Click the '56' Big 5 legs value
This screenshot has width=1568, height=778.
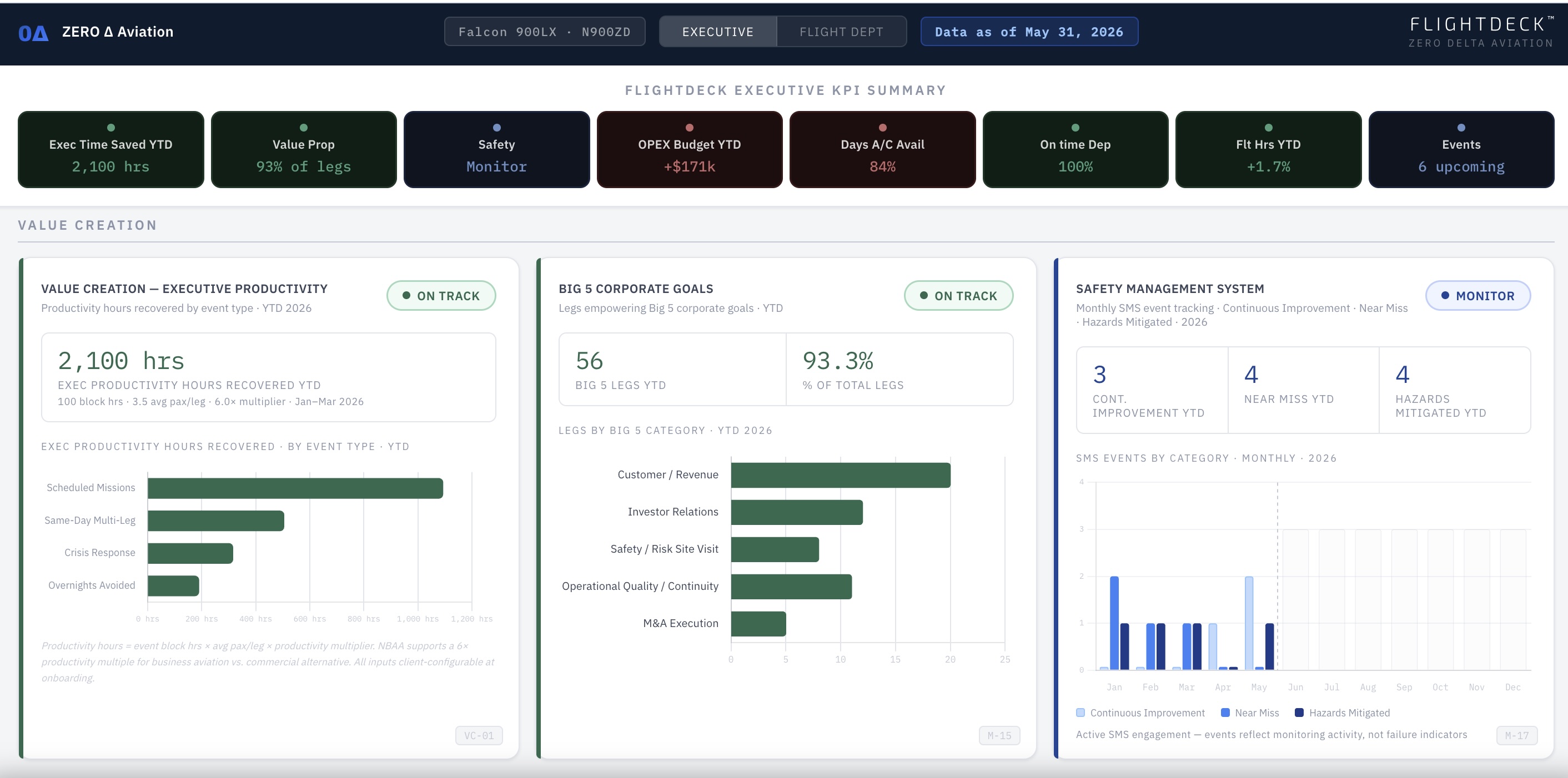click(589, 361)
